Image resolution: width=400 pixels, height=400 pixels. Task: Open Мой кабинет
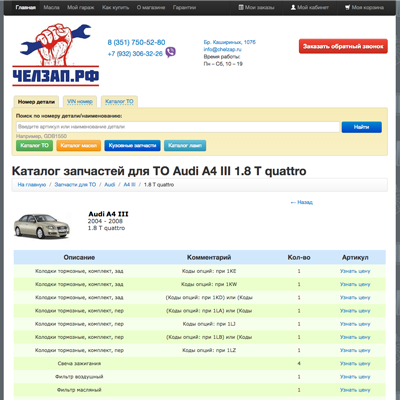point(310,7)
